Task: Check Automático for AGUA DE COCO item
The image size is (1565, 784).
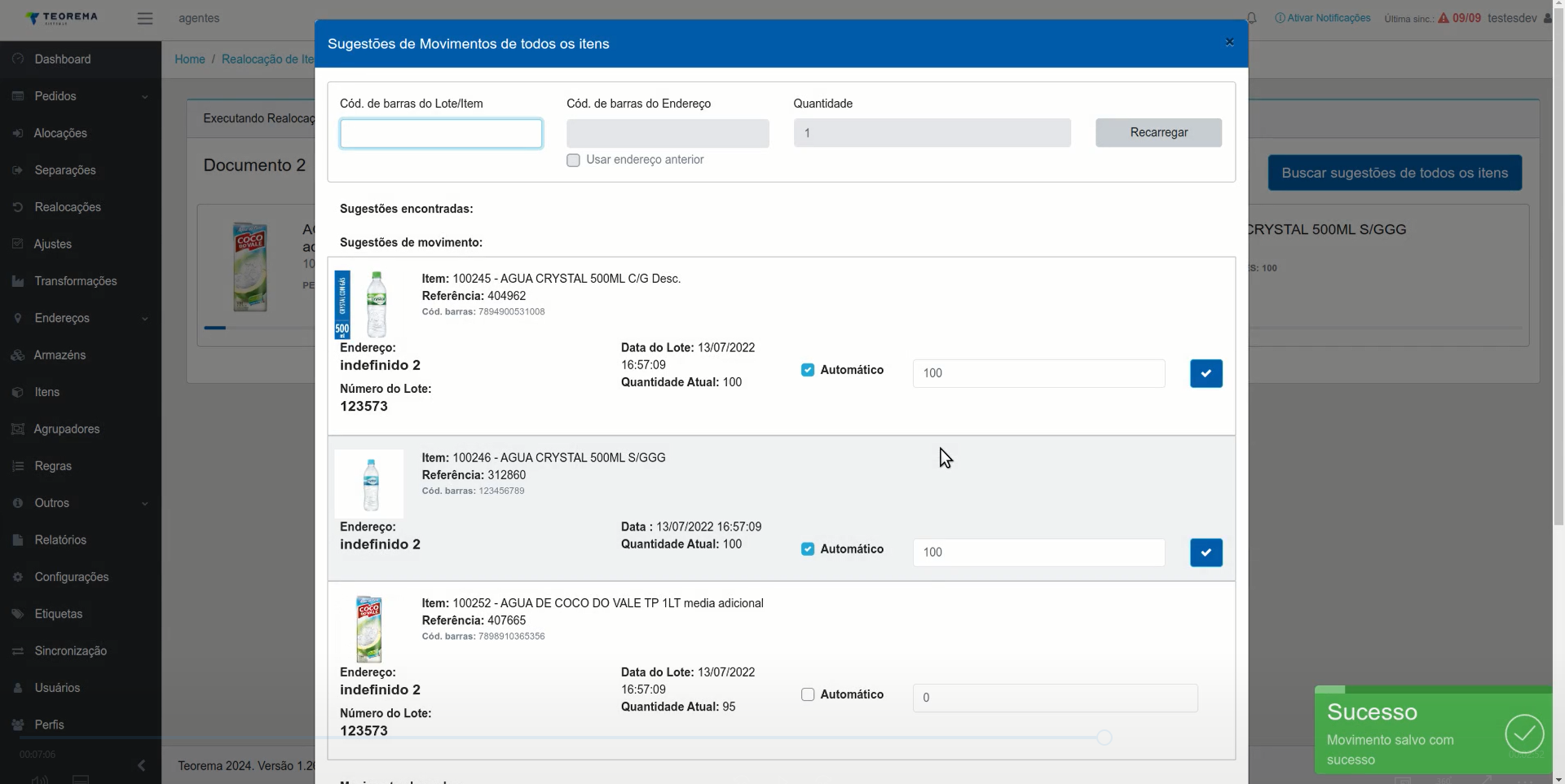Action: 808,694
